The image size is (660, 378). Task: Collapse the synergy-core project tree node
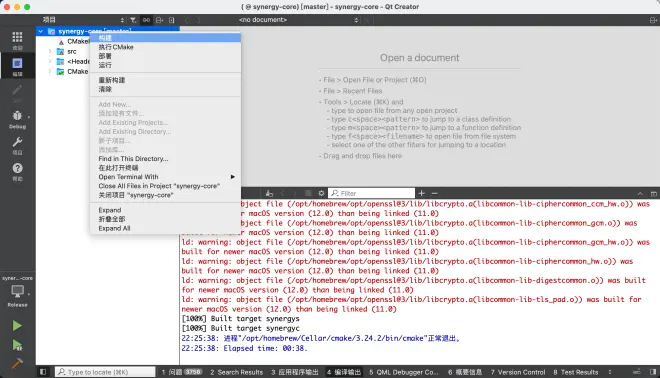coord(40,31)
